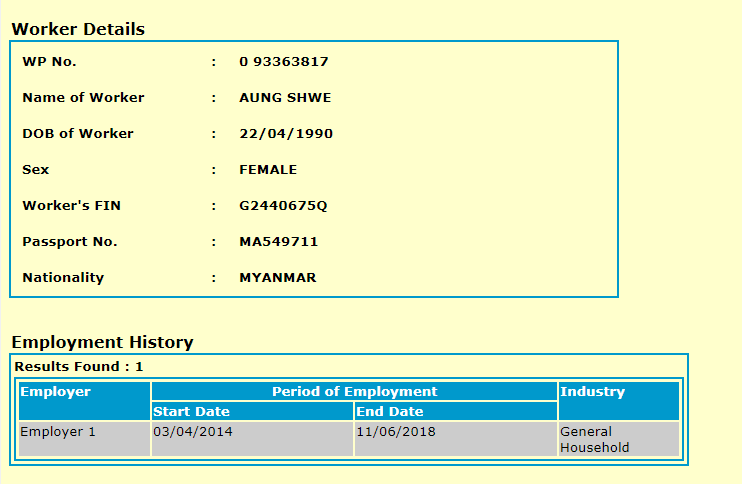The width and height of the screenshot is (742, 484).
Task: Select the WP No. value 0 93363817
Action: click(x=284, y=62)
